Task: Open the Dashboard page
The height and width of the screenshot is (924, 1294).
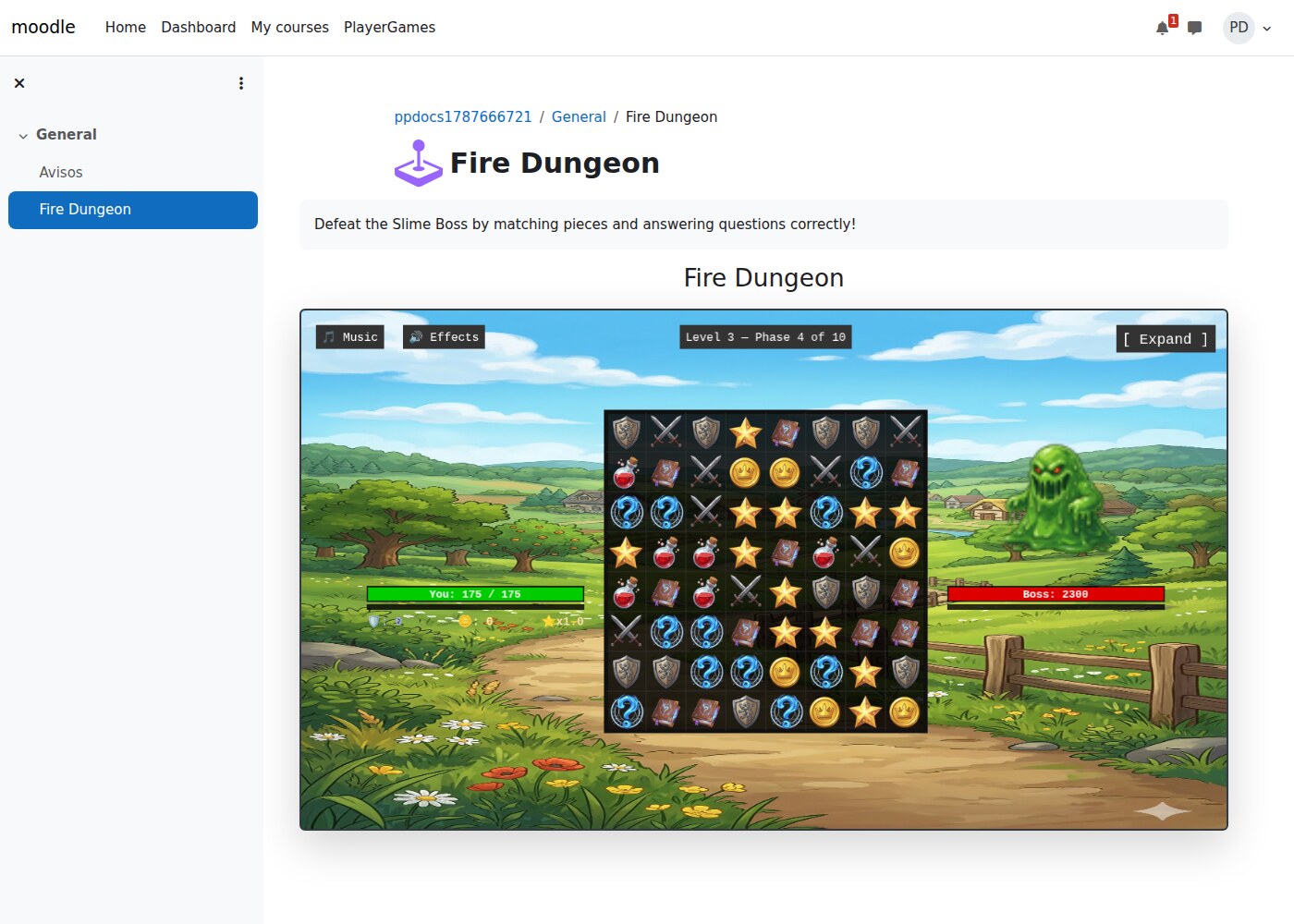Action: coord(199,28)
